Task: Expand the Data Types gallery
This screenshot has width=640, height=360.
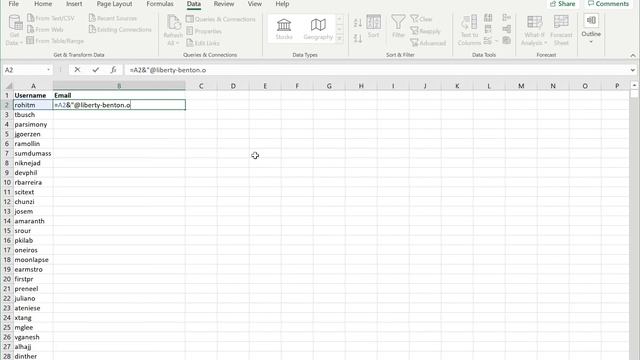Action: (339, 38)
